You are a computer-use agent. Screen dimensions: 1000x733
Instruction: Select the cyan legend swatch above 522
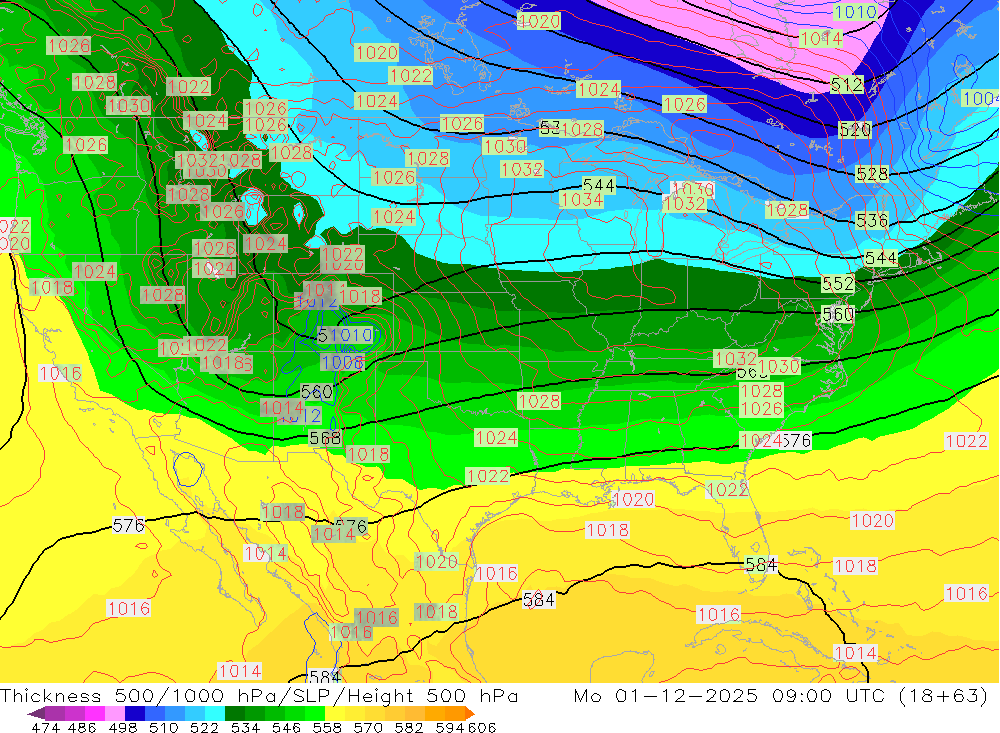point(215,713)
